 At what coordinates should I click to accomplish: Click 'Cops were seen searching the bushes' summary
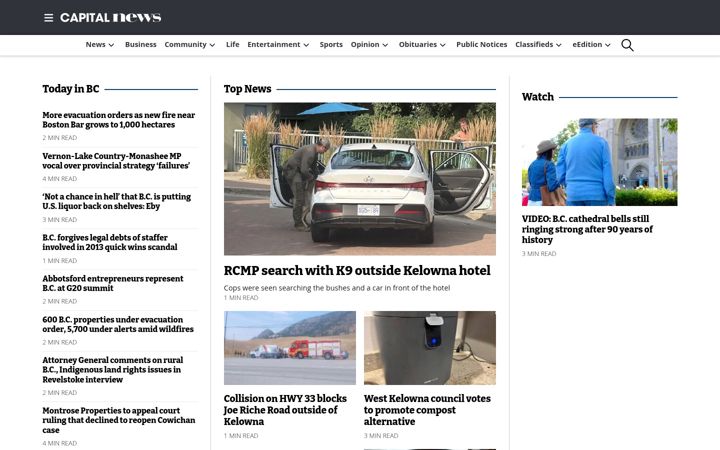[x=337, y=288]
